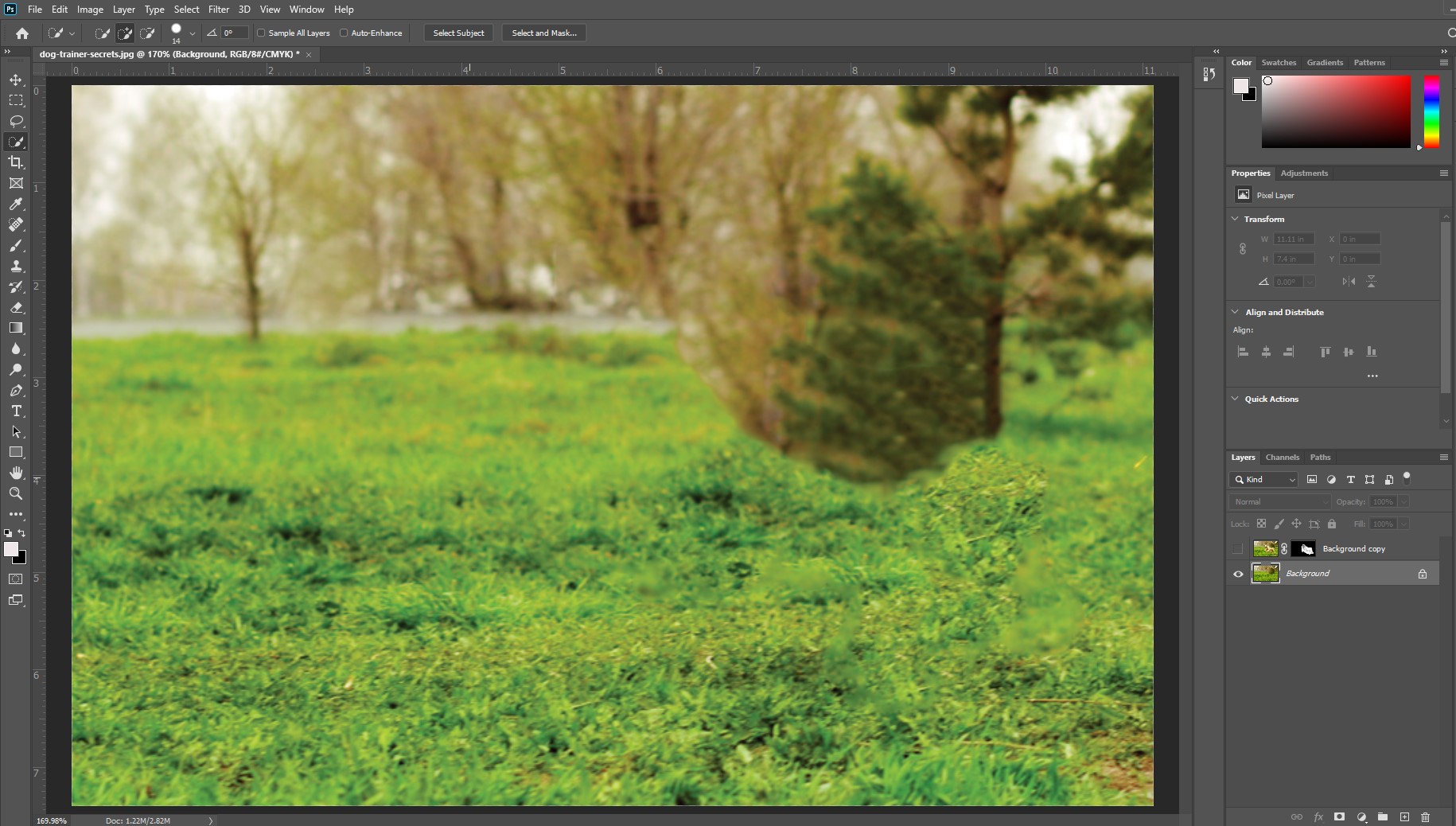Viewport: 1456px width, 826px height.
Task: Click the Subtract from selection brush icon
Action: [x=147, y=33]
